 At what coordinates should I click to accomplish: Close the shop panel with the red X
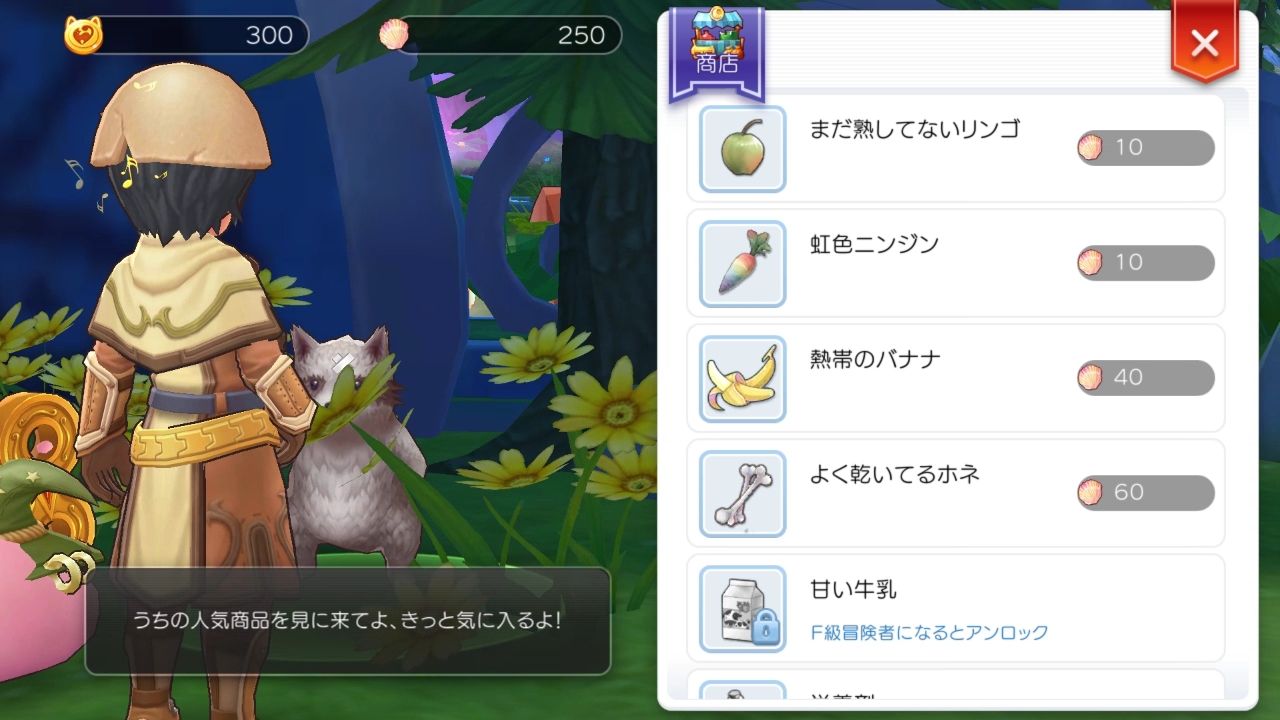[1205, 43]
